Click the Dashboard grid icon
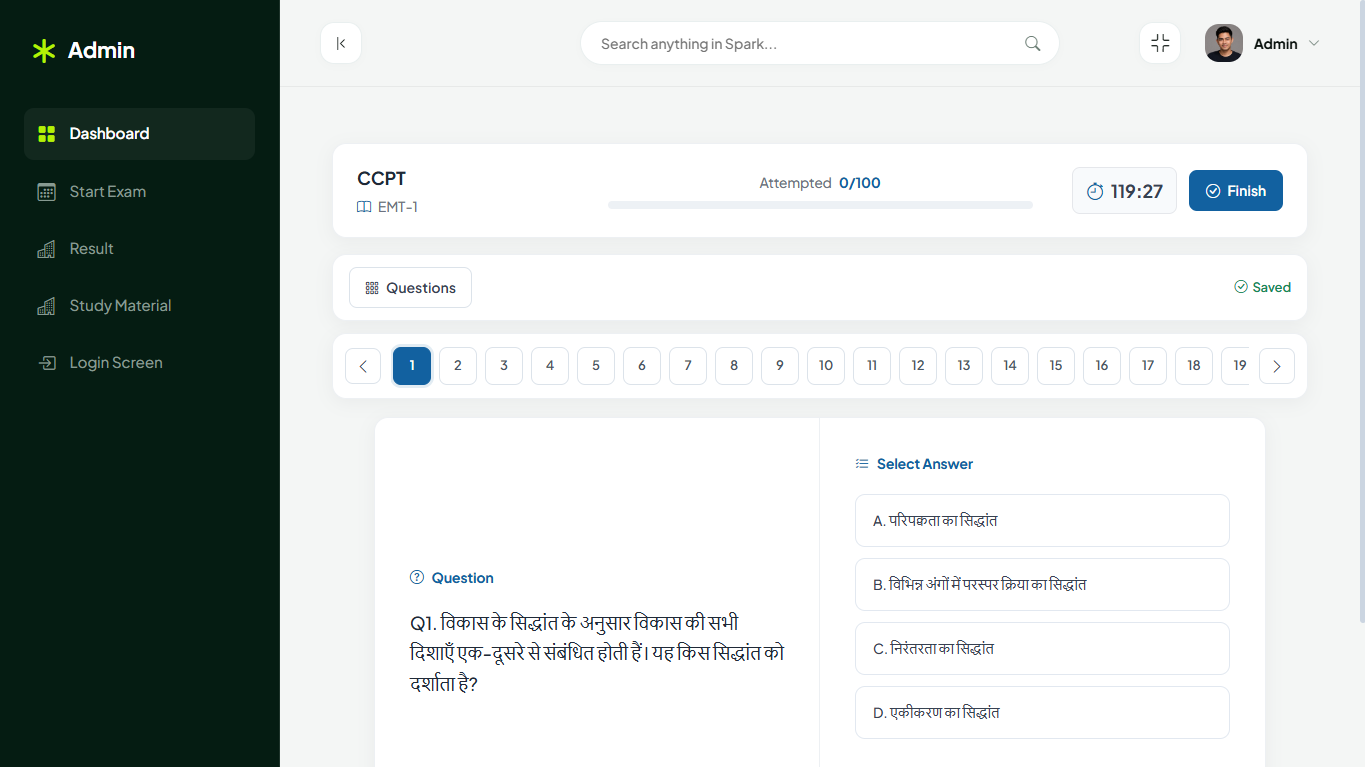 coord(46,134)
